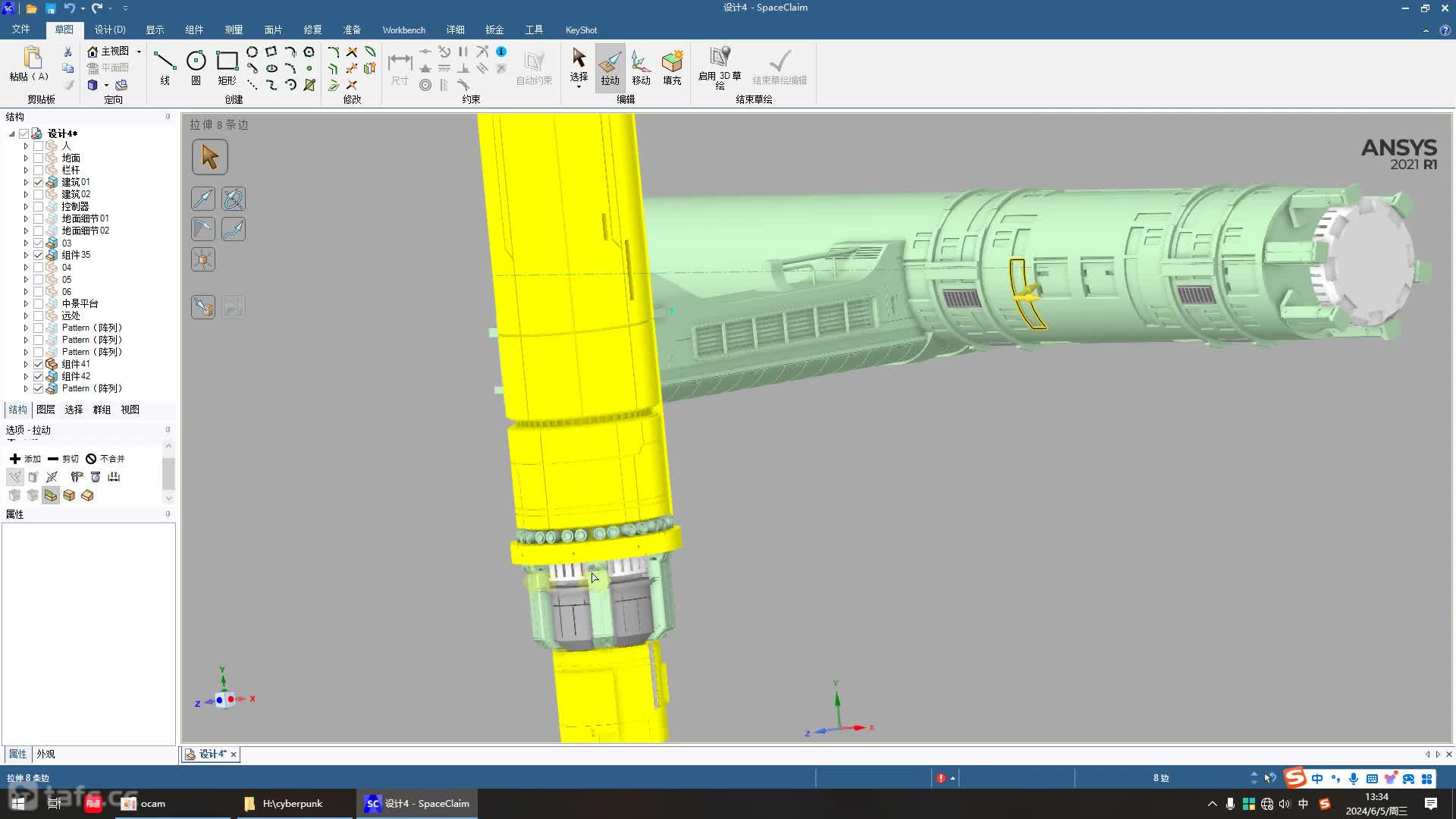Activate the Pull (拉动) tool
The image size is (1456, 819).
pyautogui.click(x=610, y=67)
